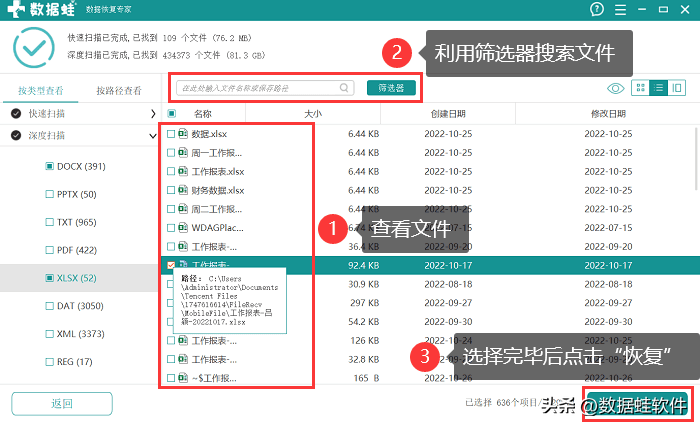This screenshot has height=427, width=700.
Task: Toggle select-all checkbox beside 名称 header
Action: pos(171,113)
